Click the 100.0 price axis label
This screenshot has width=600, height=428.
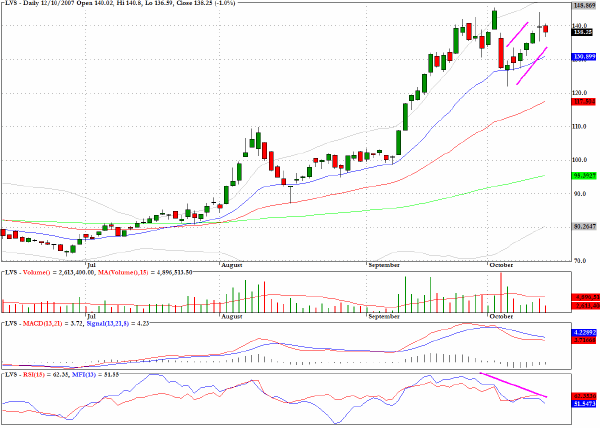click(x=580, y=160)
